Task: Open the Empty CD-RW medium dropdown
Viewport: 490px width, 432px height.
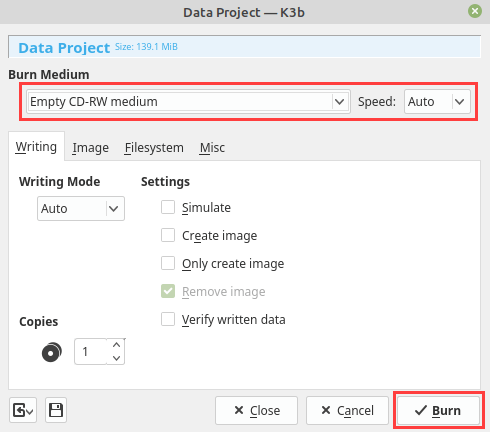Action: [188, 101]
